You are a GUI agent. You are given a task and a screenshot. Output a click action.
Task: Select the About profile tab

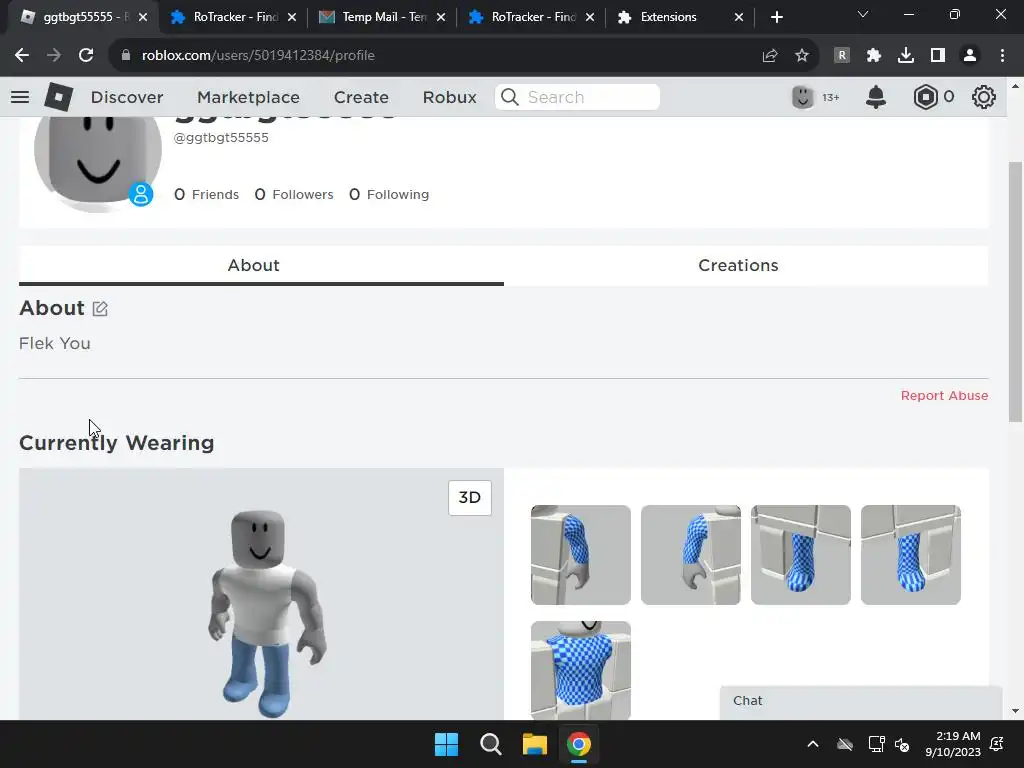click(x=261, y=265)
